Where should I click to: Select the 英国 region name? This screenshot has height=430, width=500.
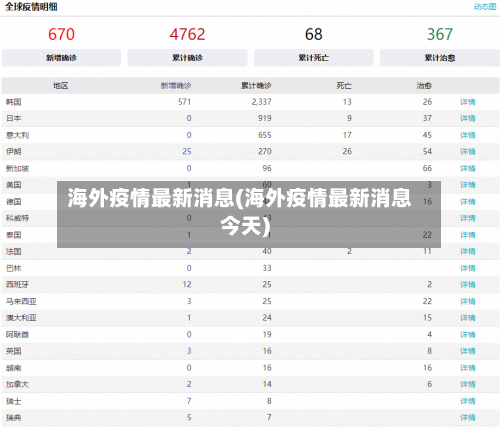point(14,351)
